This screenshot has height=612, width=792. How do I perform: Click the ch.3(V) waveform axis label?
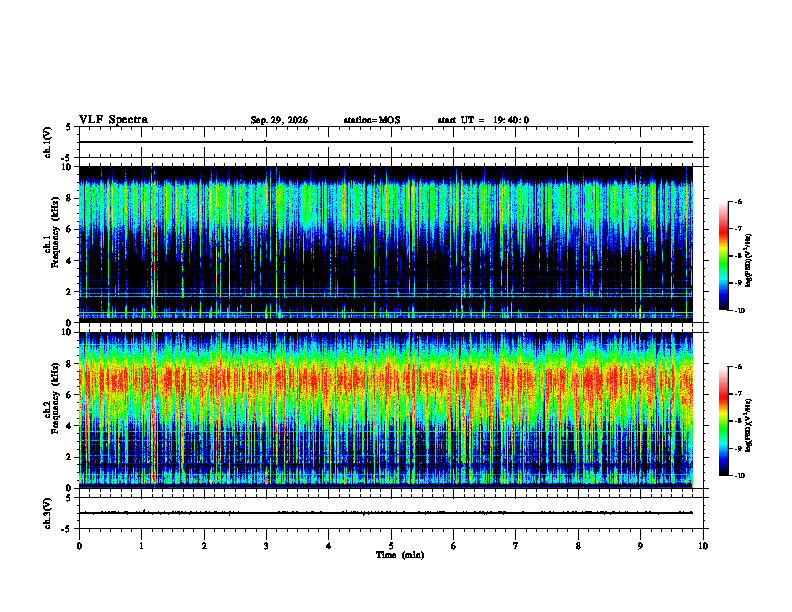tap(48, 513)
